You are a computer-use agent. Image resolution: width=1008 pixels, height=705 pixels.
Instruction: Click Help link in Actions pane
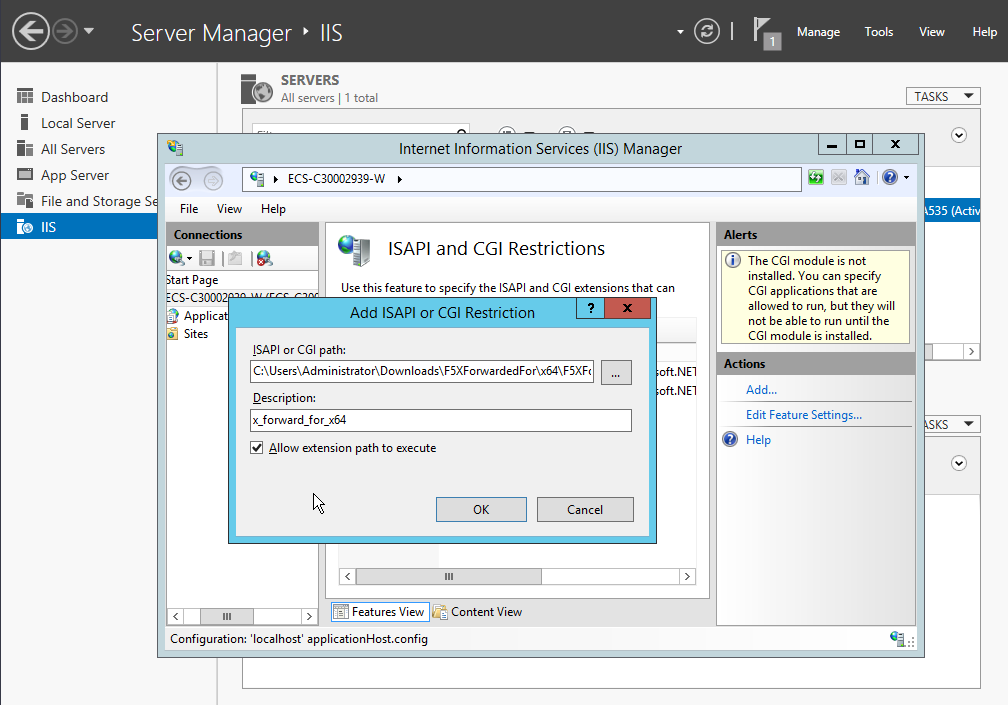tap(758, 440)
